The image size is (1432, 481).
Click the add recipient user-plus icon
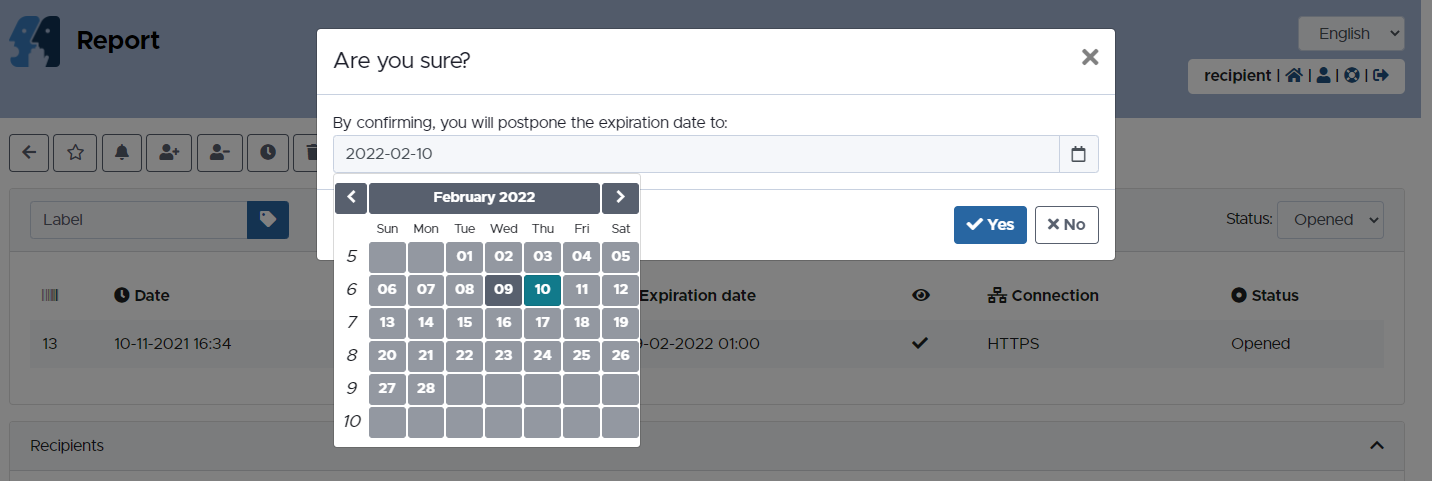169,152
